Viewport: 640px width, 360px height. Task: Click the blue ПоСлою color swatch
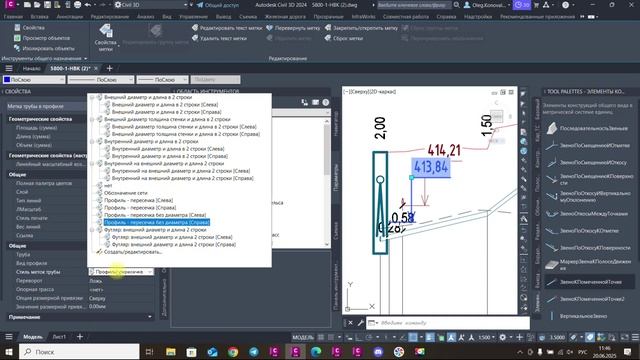click(x=7, y=80)
